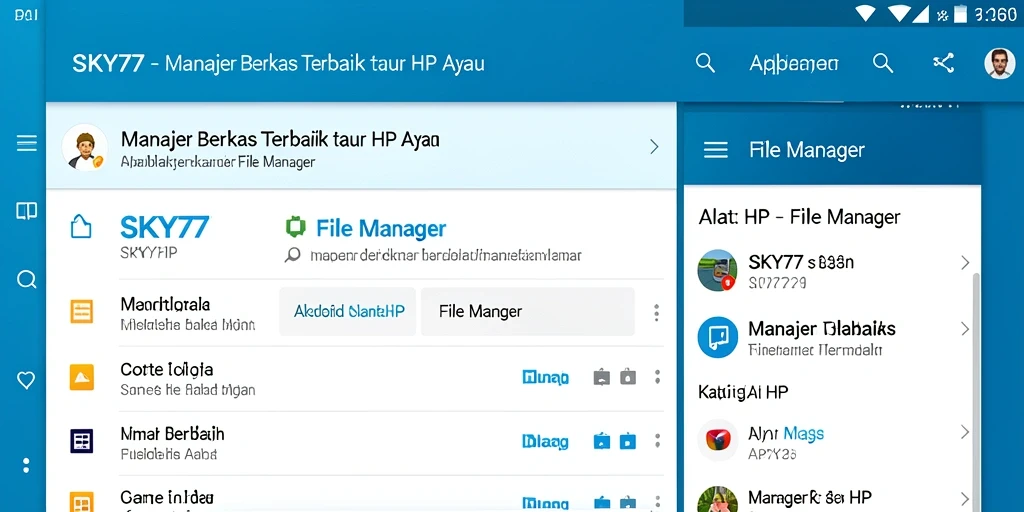This screenshot has height=512, width=1024.
Task: Select the Nmat Berbaih row title
Action: point(172,434)
